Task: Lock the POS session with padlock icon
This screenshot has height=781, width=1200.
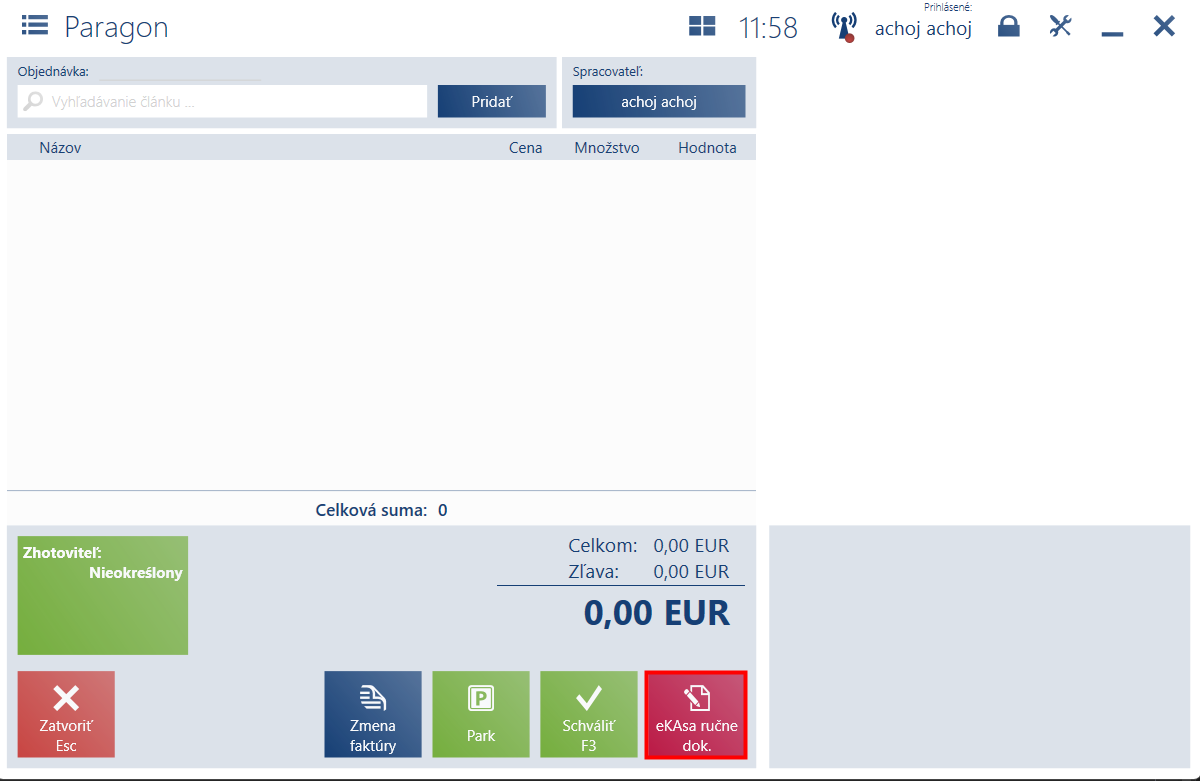Action: click(x=1009, y=26)
